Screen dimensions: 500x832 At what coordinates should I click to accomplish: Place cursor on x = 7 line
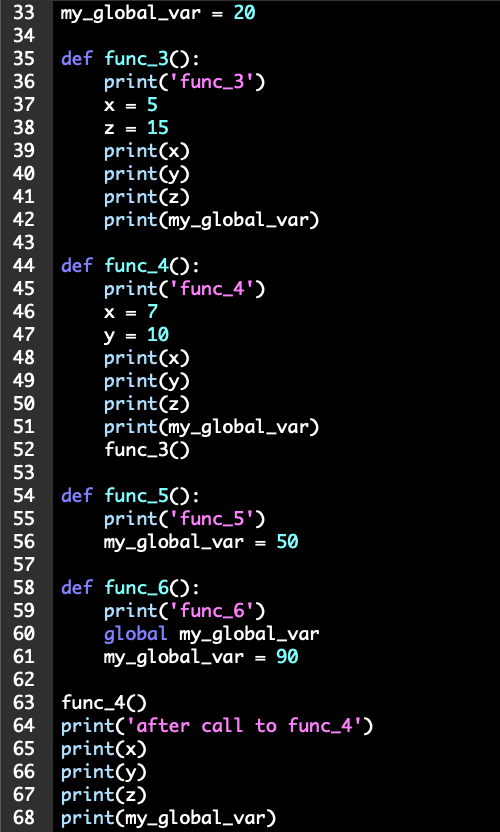coord(131,311)
